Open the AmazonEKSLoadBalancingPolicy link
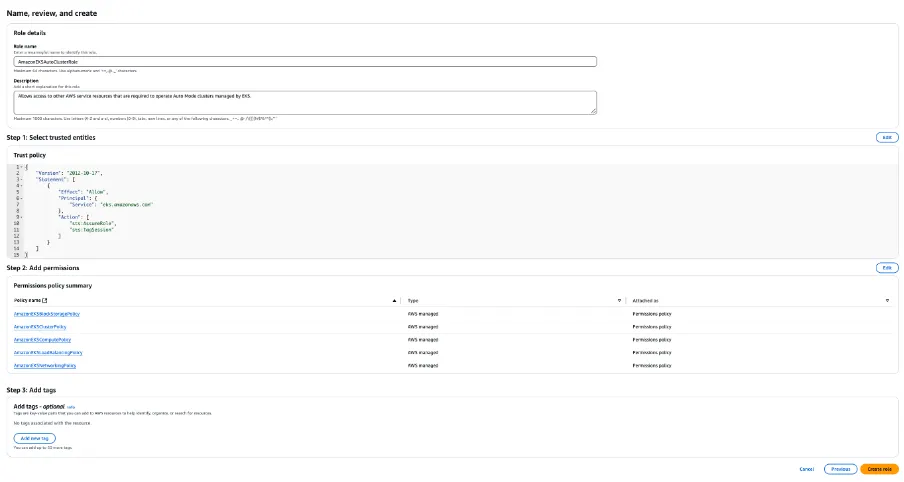 click(x=48, y=353)
